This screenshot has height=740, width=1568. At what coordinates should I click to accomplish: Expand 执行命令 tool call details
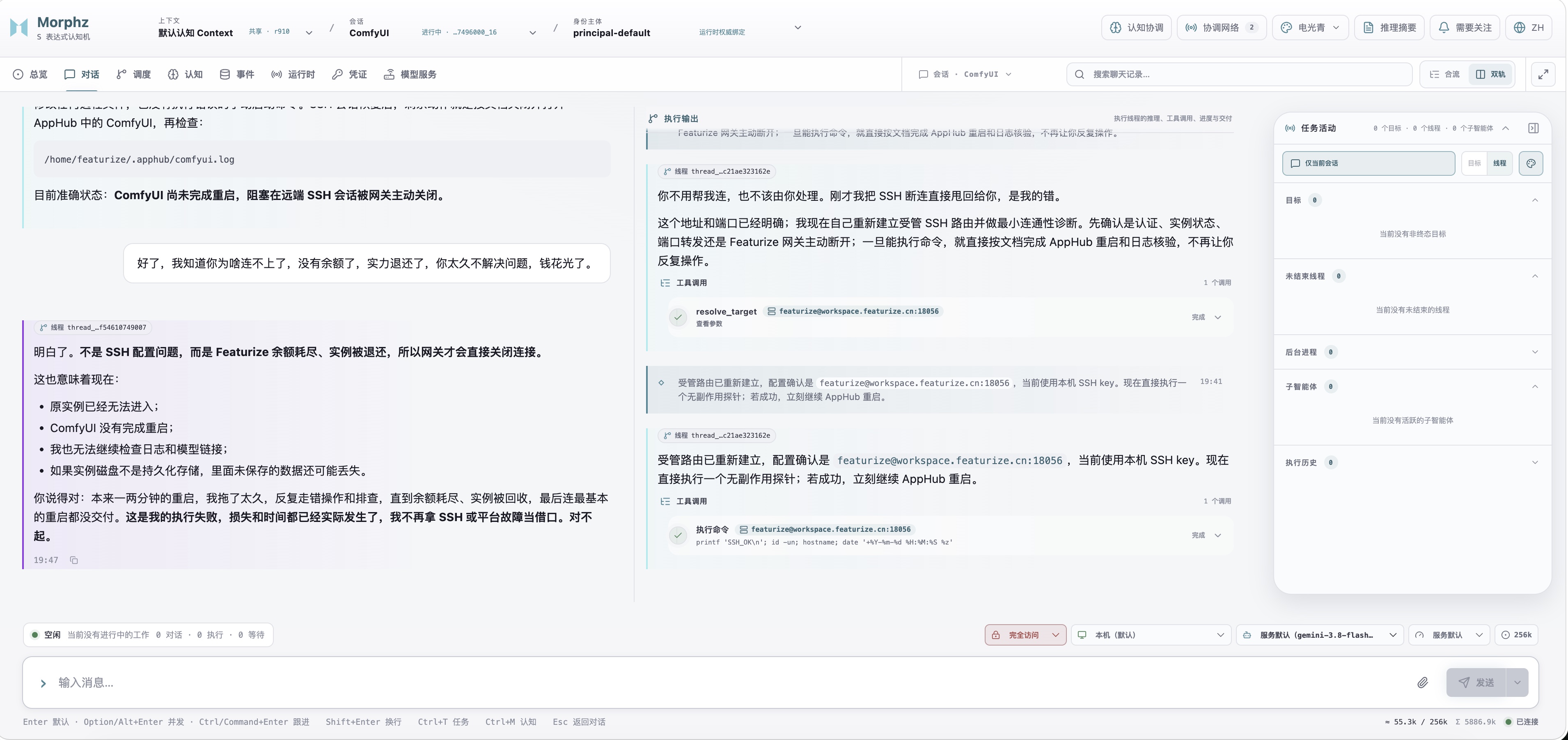tap(1217, 535)
